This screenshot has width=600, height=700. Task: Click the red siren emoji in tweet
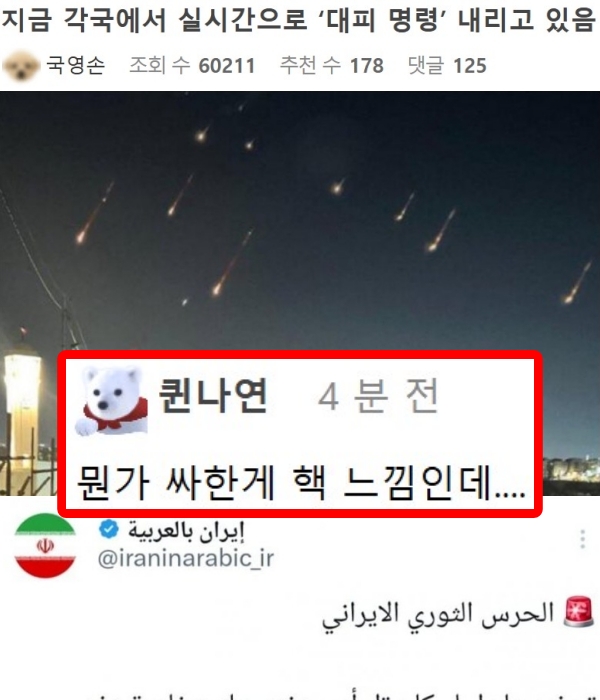(x=579, y=612)
